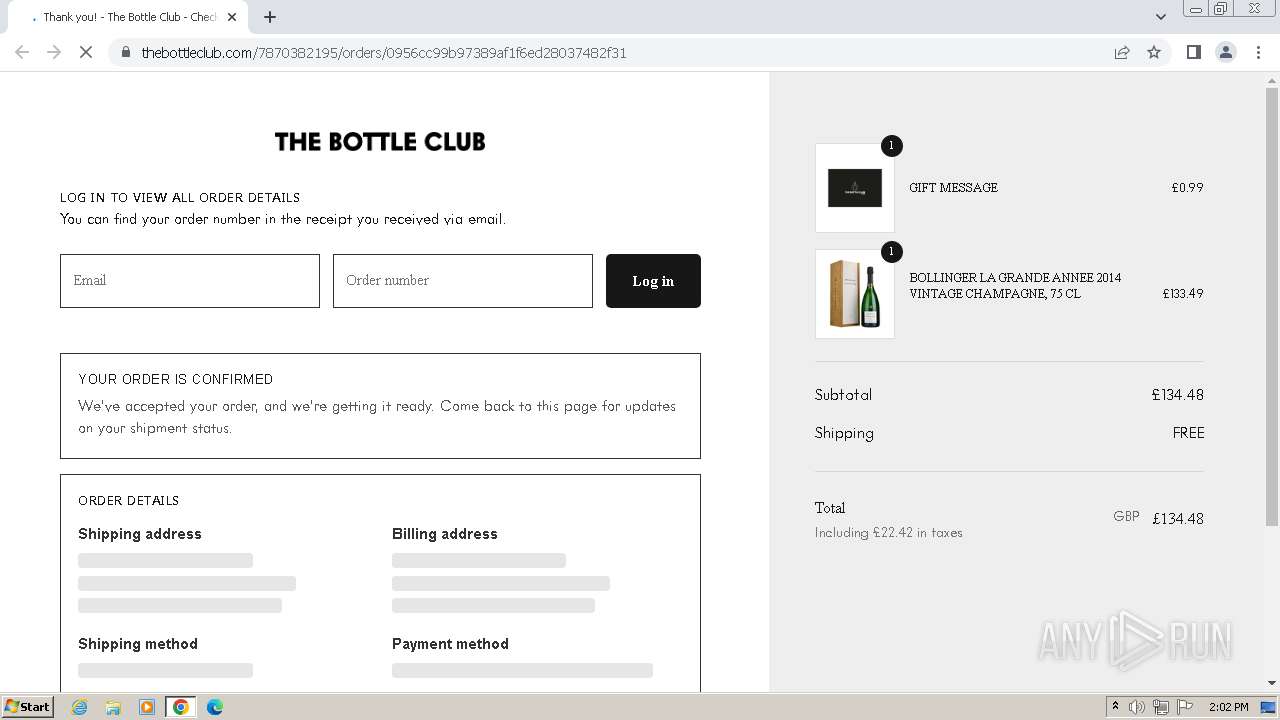Image resolution: width=1280 pixels, height=720 pixels.
Task: Open a new browser tab
Action: coord(270,17)
